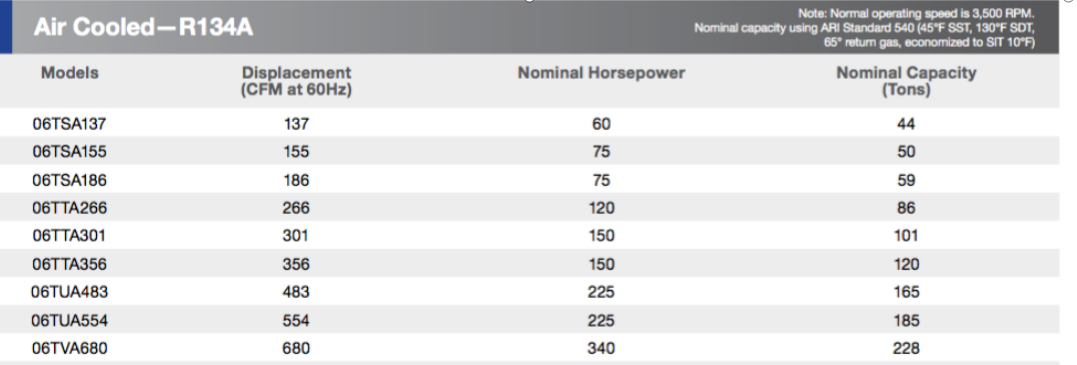Viewport: 1077px width, 365px height.
Task: Click the Air Cooled—R134A title
Action: [x=144, y=27]
